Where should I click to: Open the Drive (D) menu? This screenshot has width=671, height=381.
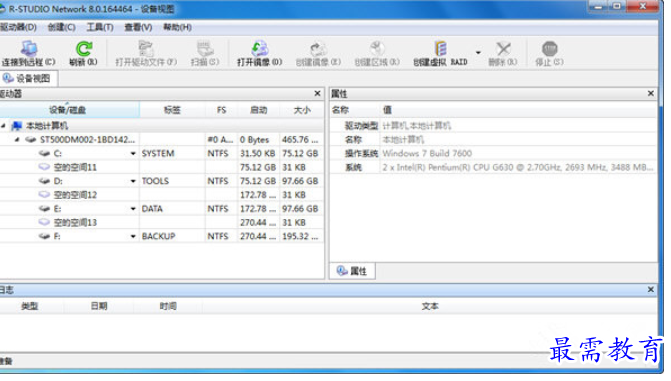[x=18, y=27]
